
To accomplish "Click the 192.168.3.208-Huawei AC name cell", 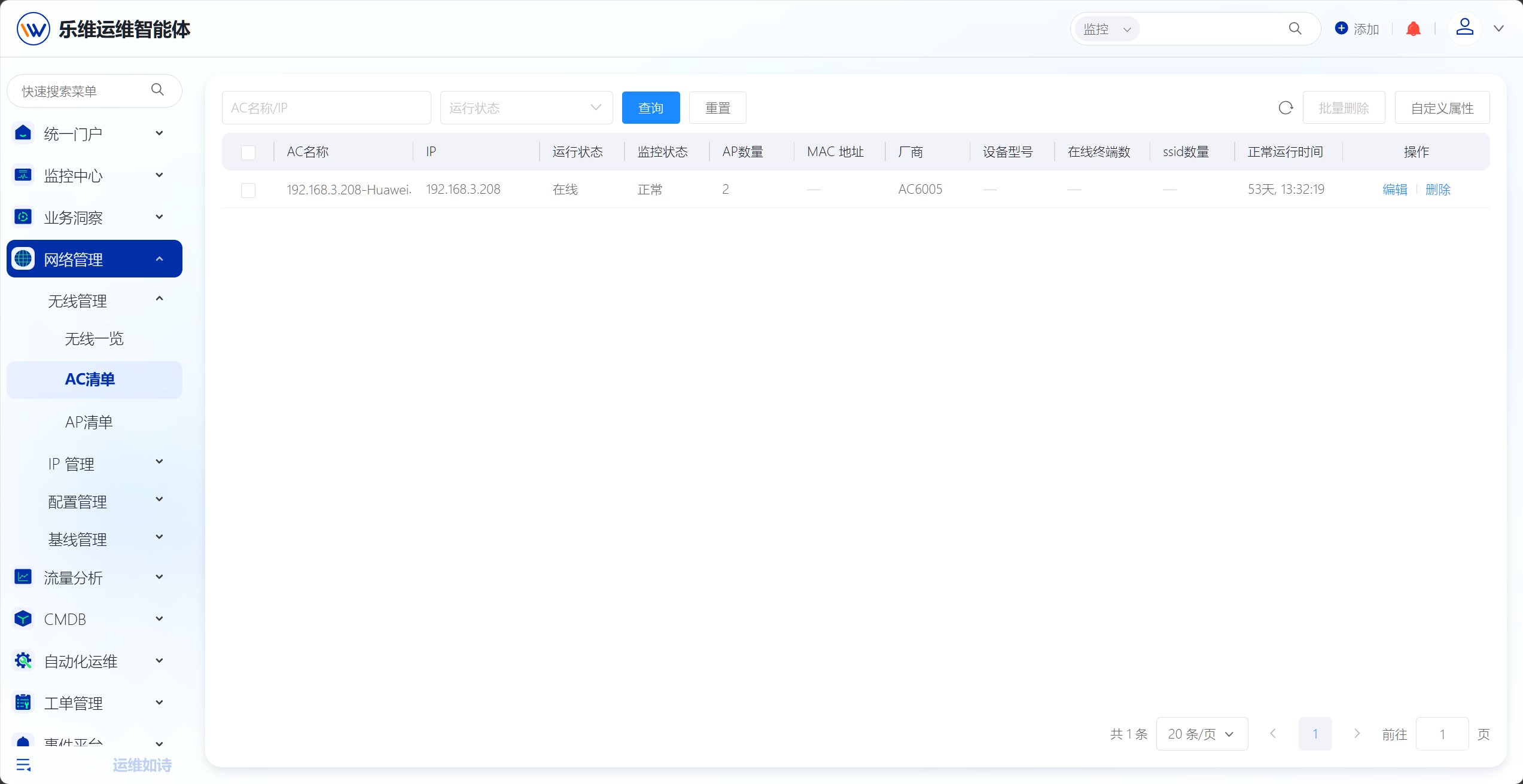I will (x=349, y=190).
